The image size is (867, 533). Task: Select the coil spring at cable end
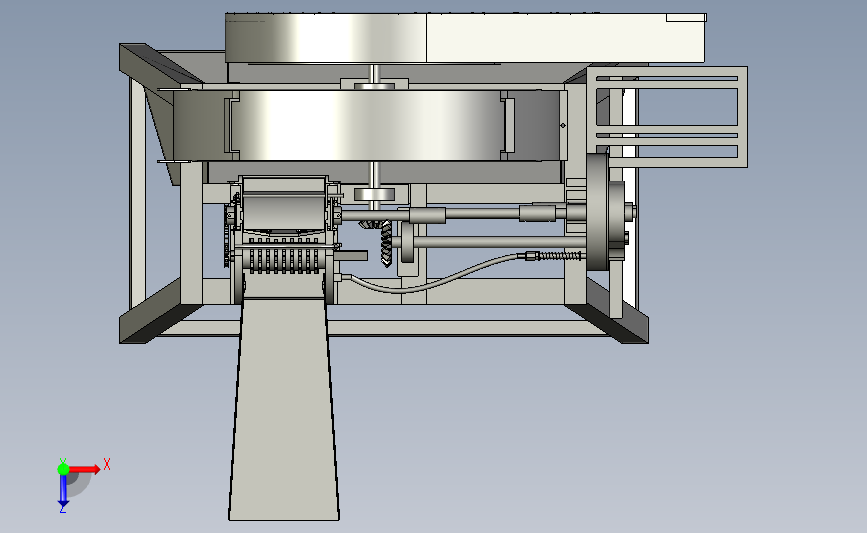click(560, 256)
